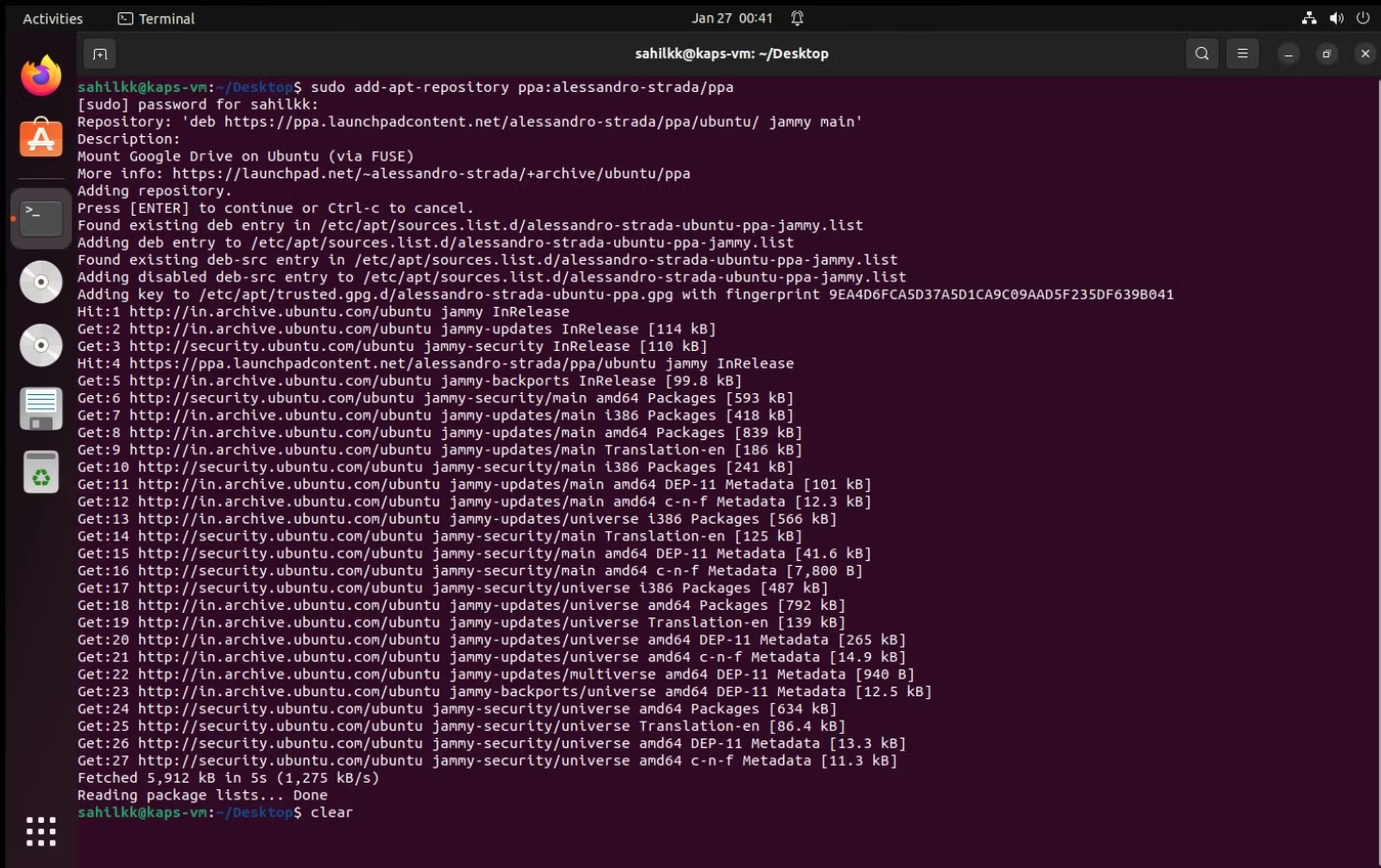Click the Get:13 universe i386 Packages line
The height and width of the screenshot is (868, 1381).
click(x=457, y=519)
